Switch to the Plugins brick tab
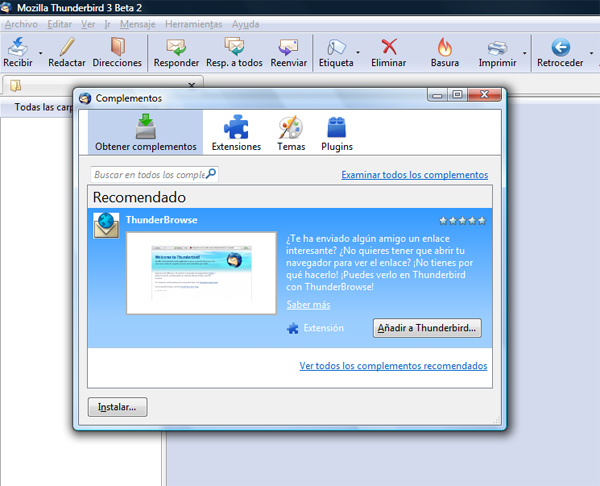The width and height of the screenshot is (600, 486). (x=337, y=132)
